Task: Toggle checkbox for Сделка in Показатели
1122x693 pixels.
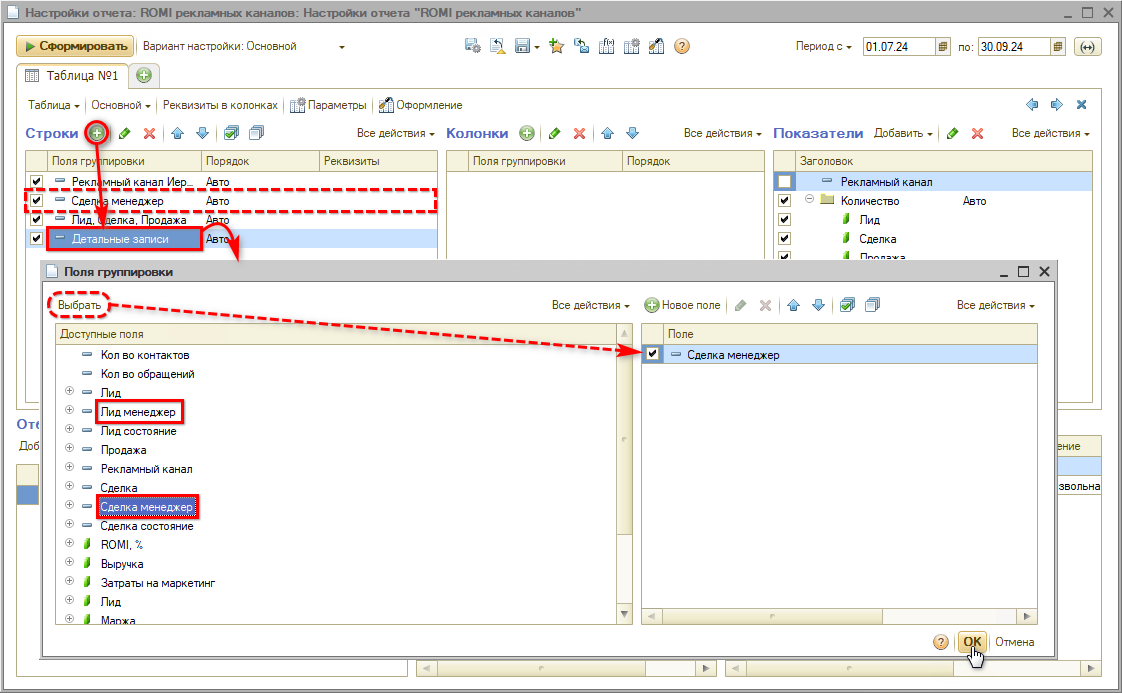Action: pyautogui.click(x=785, y=238)
